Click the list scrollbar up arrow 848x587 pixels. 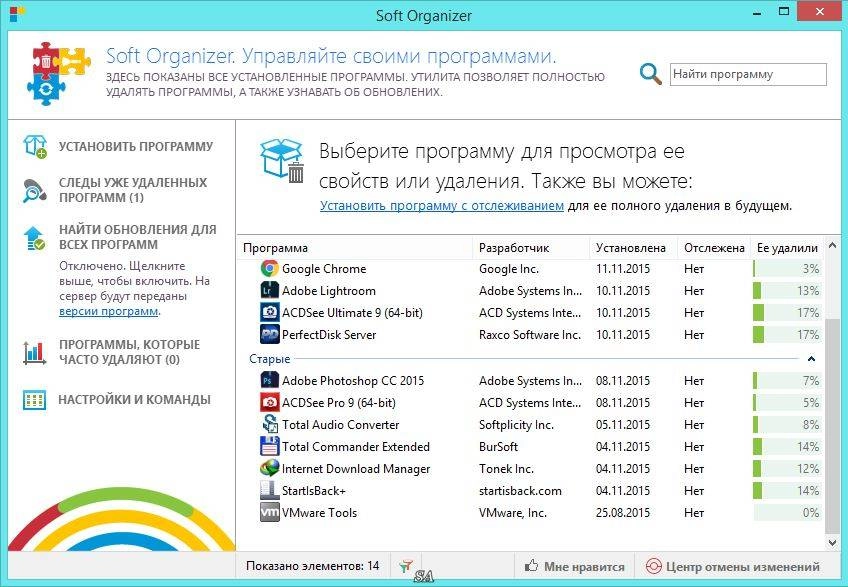click(832, 246)
